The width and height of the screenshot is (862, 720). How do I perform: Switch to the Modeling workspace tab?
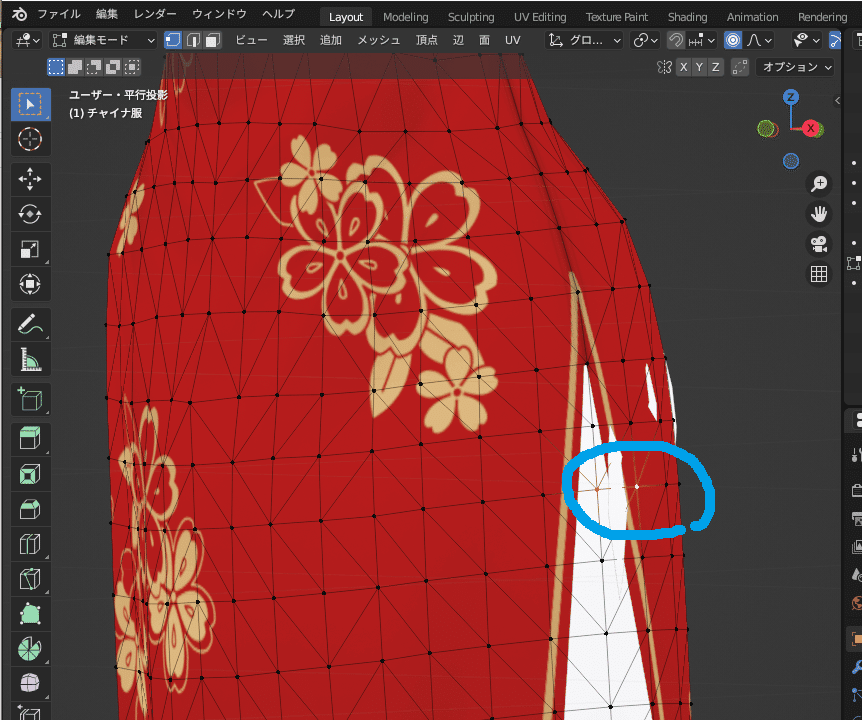coord(406,17)
